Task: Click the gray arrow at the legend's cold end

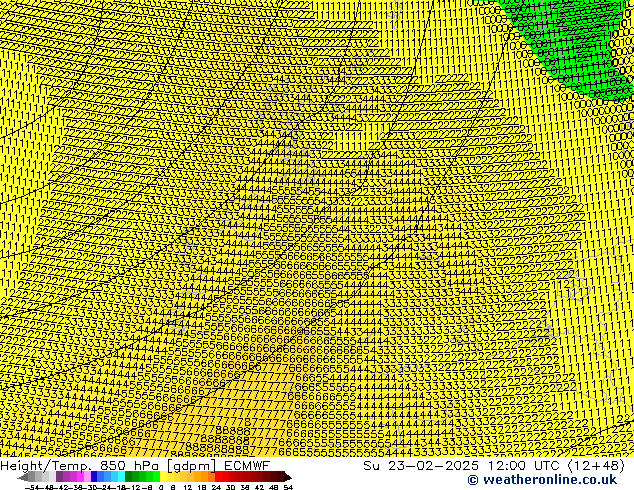Action: click(23, 477)
